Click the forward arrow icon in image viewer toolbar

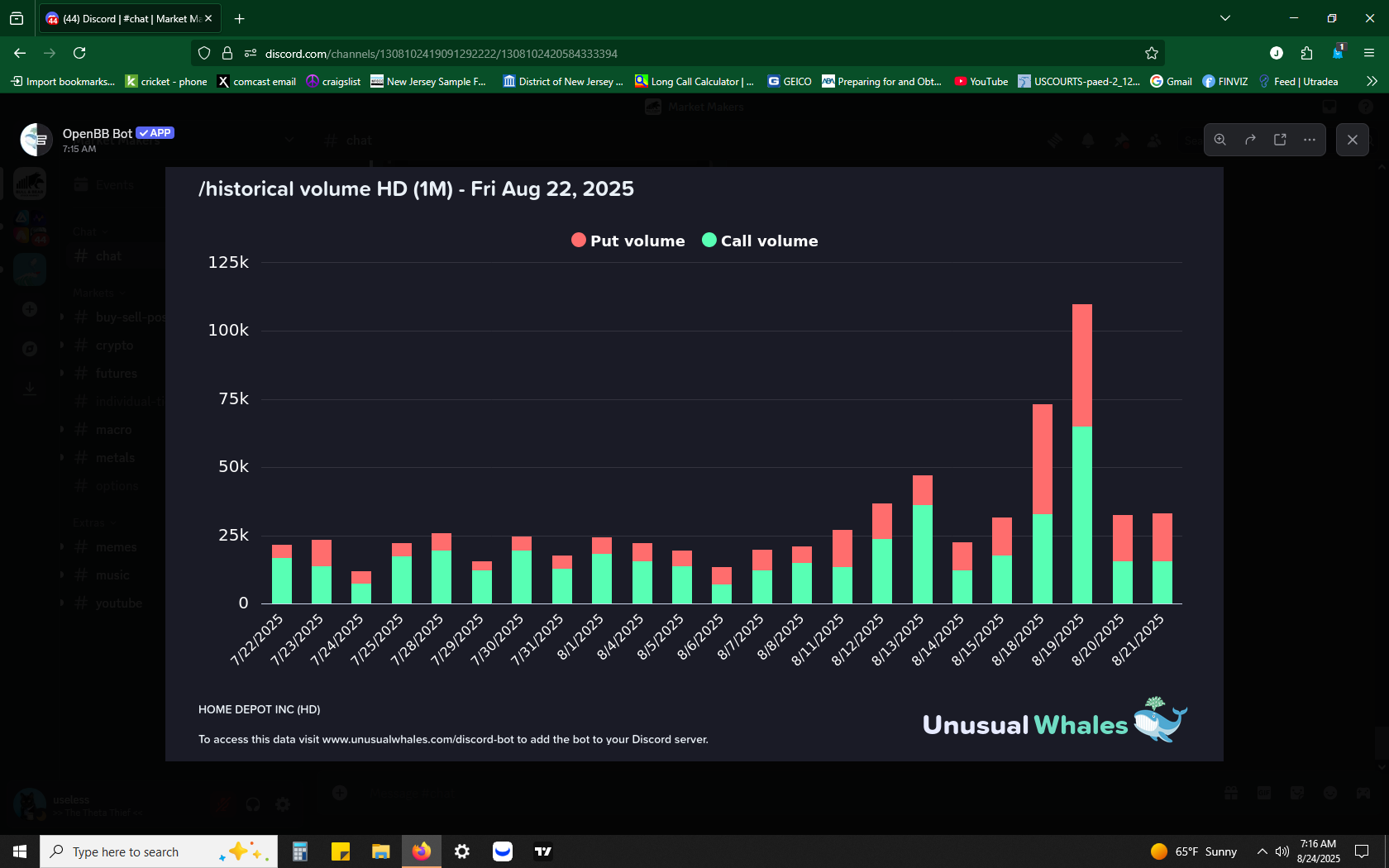(x=1250, y=140)
